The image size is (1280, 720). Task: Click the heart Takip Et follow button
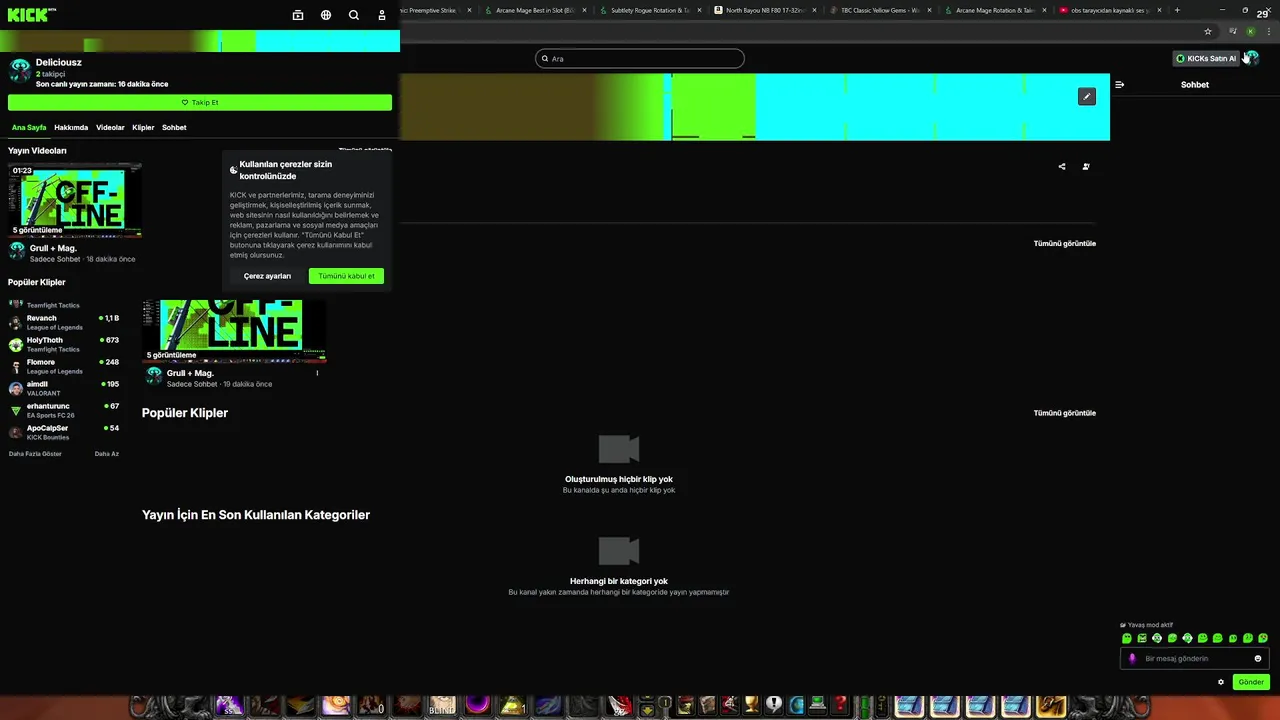[200, 102]
